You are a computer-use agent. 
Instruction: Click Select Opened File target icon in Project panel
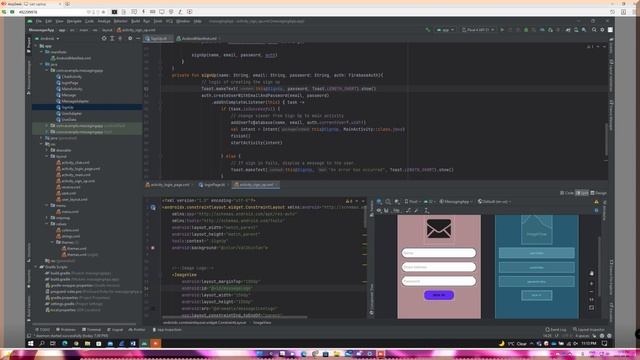[x=104, y=38]
